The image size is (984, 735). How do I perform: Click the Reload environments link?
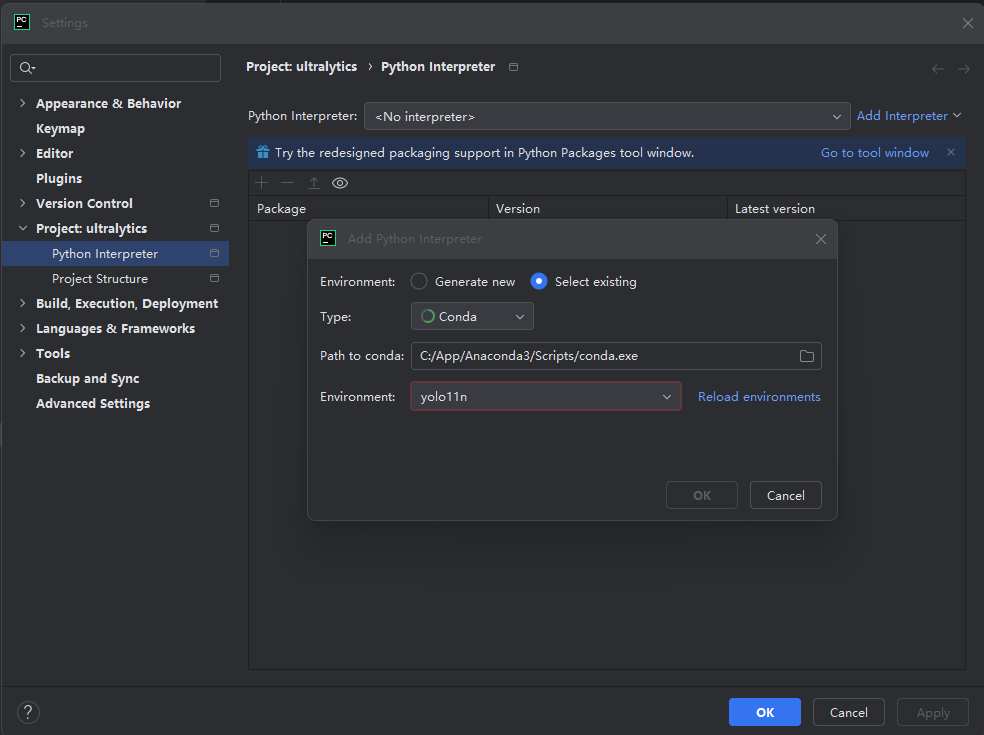click(759, 397)
